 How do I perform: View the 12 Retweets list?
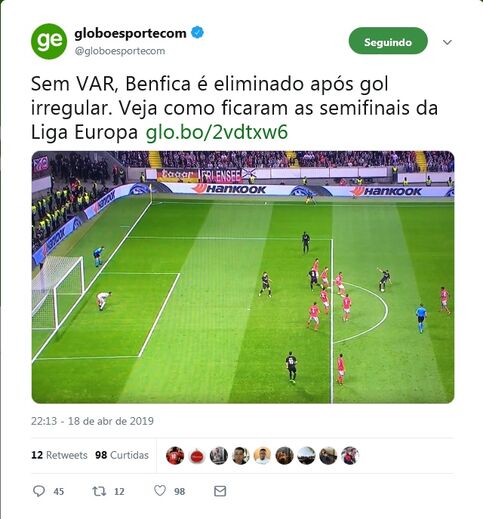click(59, 455)
